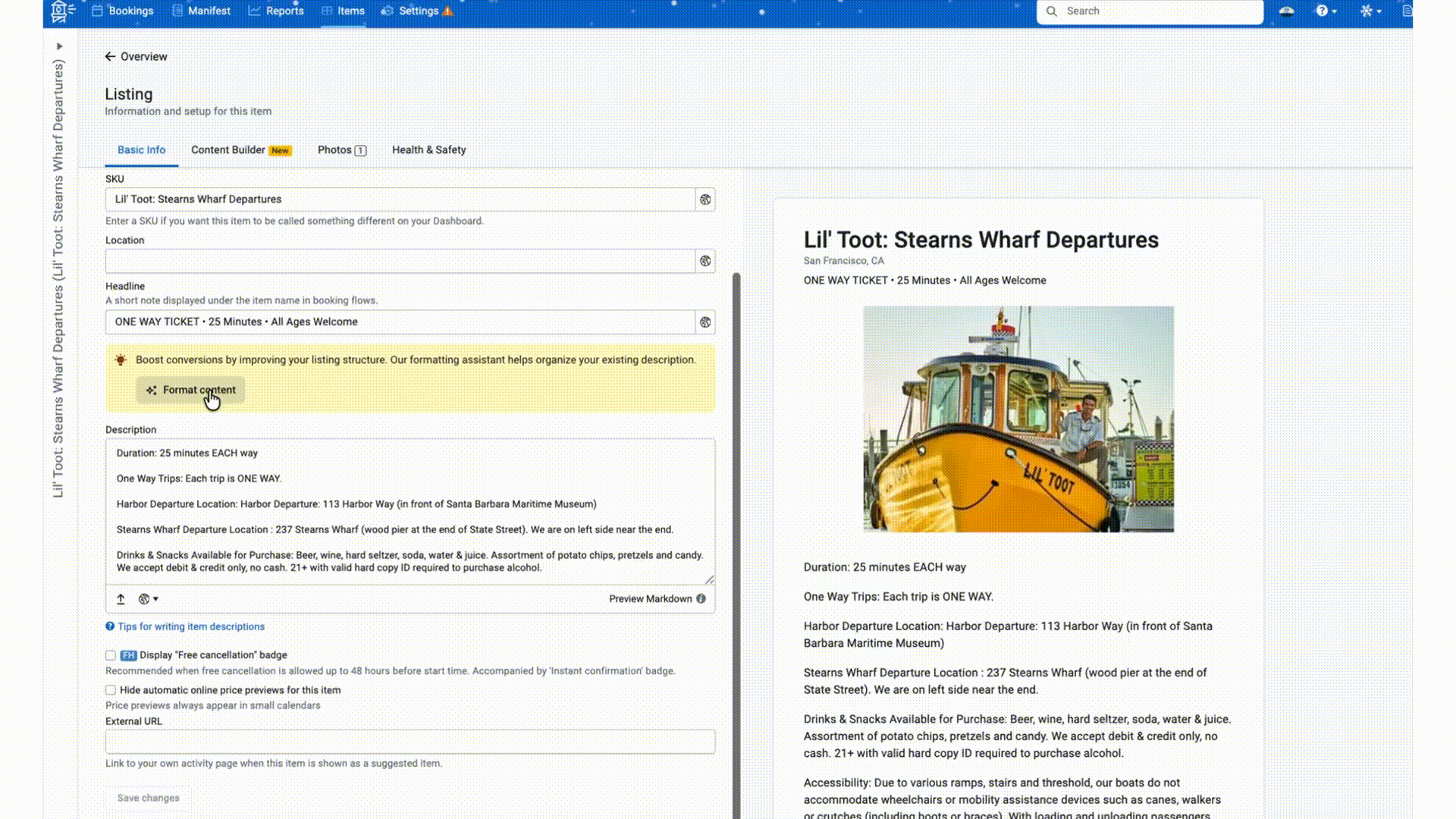
Task: Click the captain hat icon in the top bar
Action: click(x=1286, y=11)
